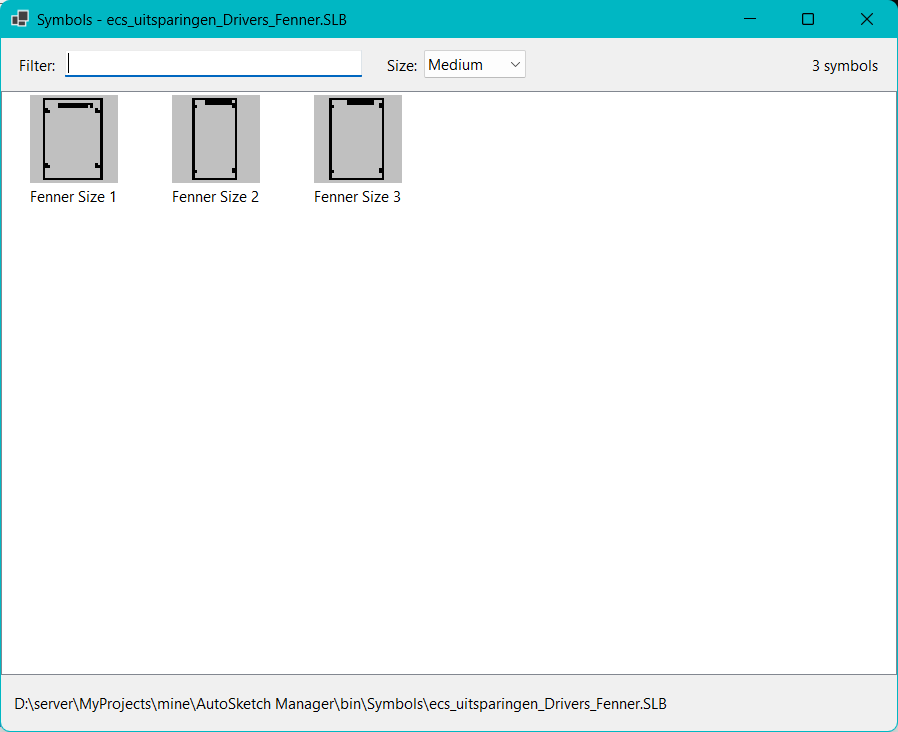Open the Size dropdown showing Medium
The width and height of the screenshot is (898, 732).
click(x=475, y=64)
